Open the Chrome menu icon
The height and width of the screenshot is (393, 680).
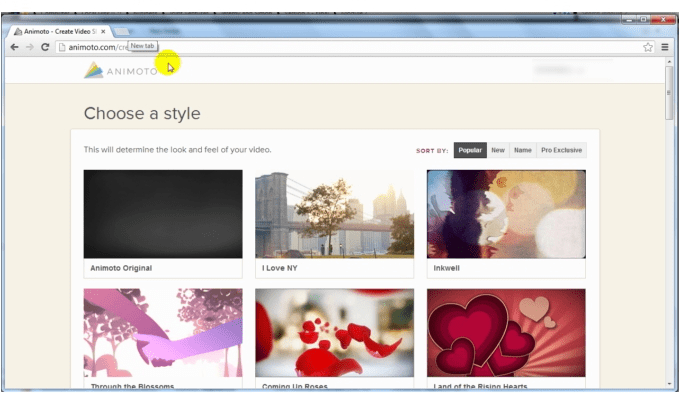coord(664,47)
